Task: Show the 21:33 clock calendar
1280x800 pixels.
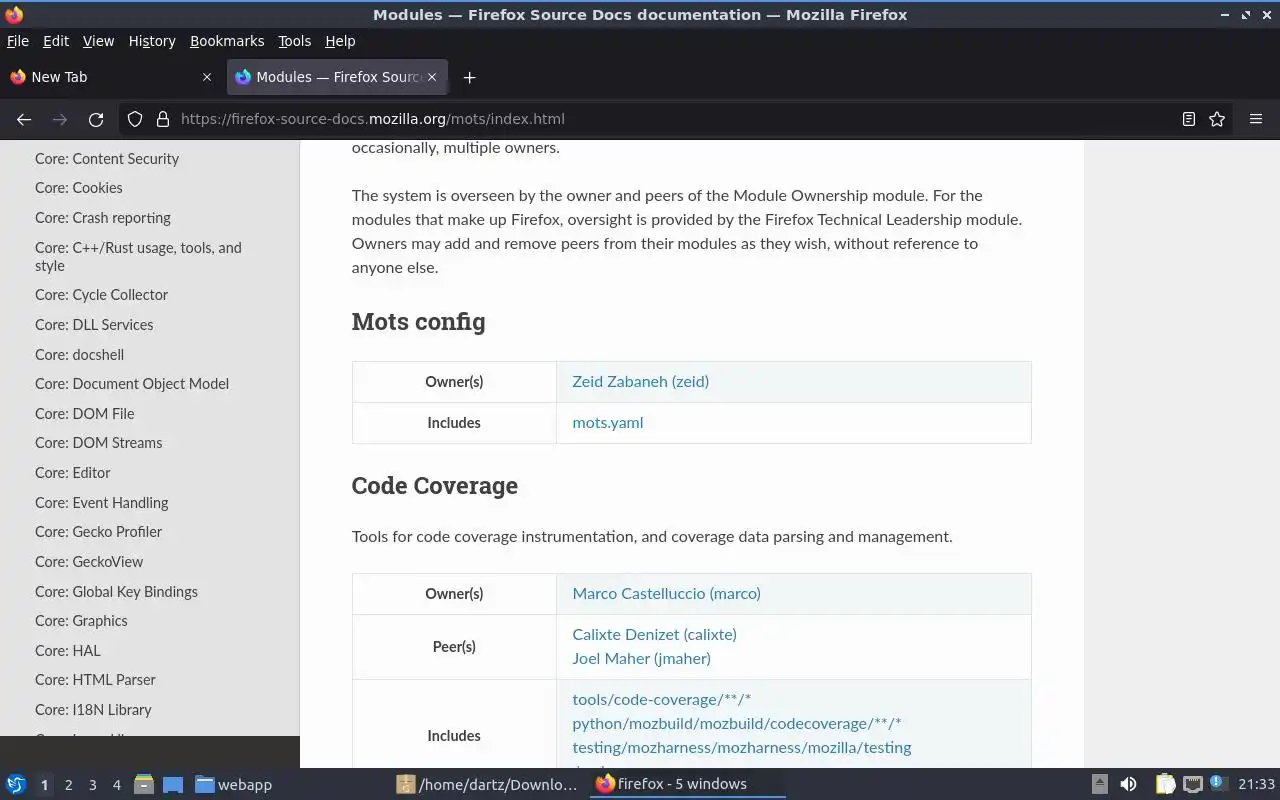Action: (x=1256, y=785)
